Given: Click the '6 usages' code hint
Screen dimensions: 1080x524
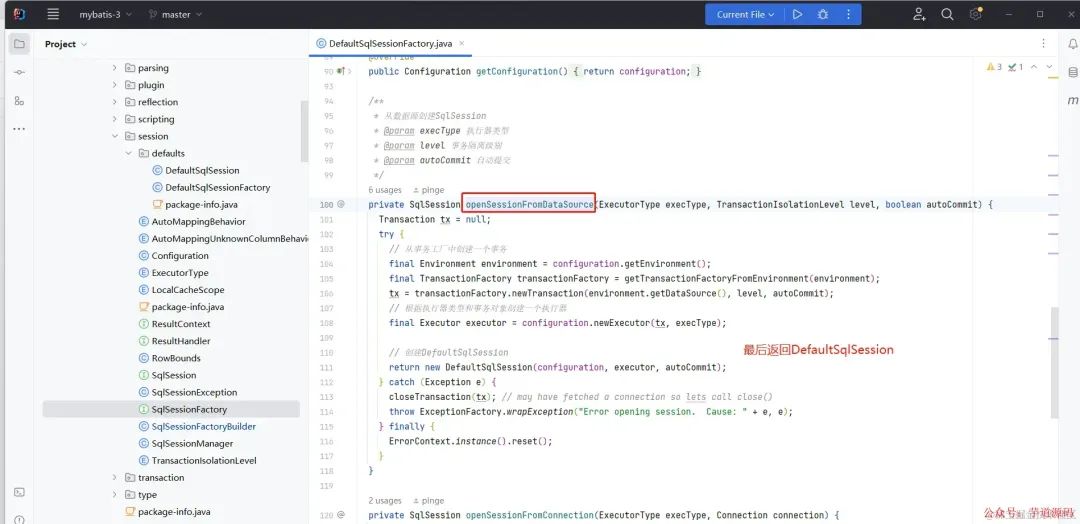Looking at the screenshot, I should [x=385, y=190].
